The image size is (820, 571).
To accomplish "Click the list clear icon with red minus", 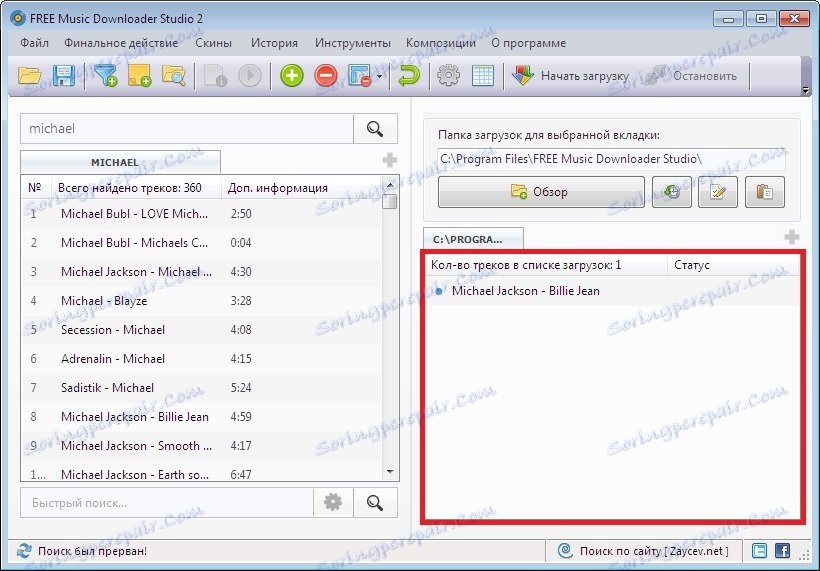I will click(x=360, y=76).
